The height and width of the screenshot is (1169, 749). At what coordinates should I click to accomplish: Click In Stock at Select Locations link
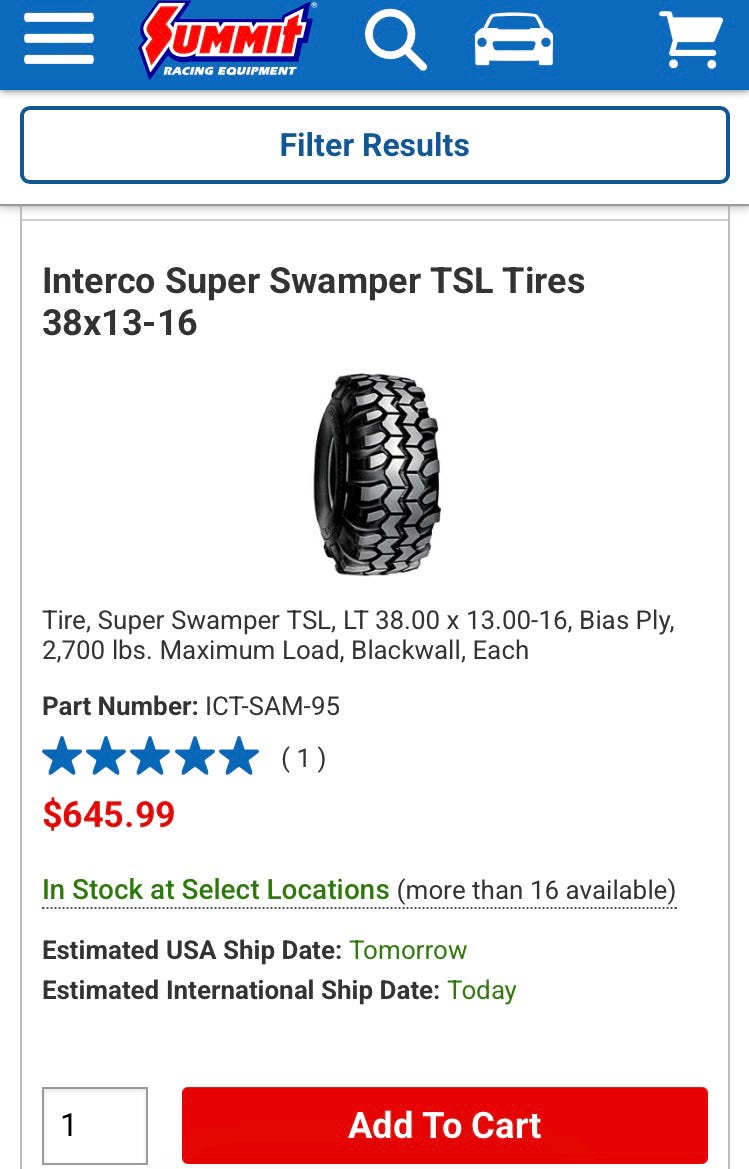216,889
